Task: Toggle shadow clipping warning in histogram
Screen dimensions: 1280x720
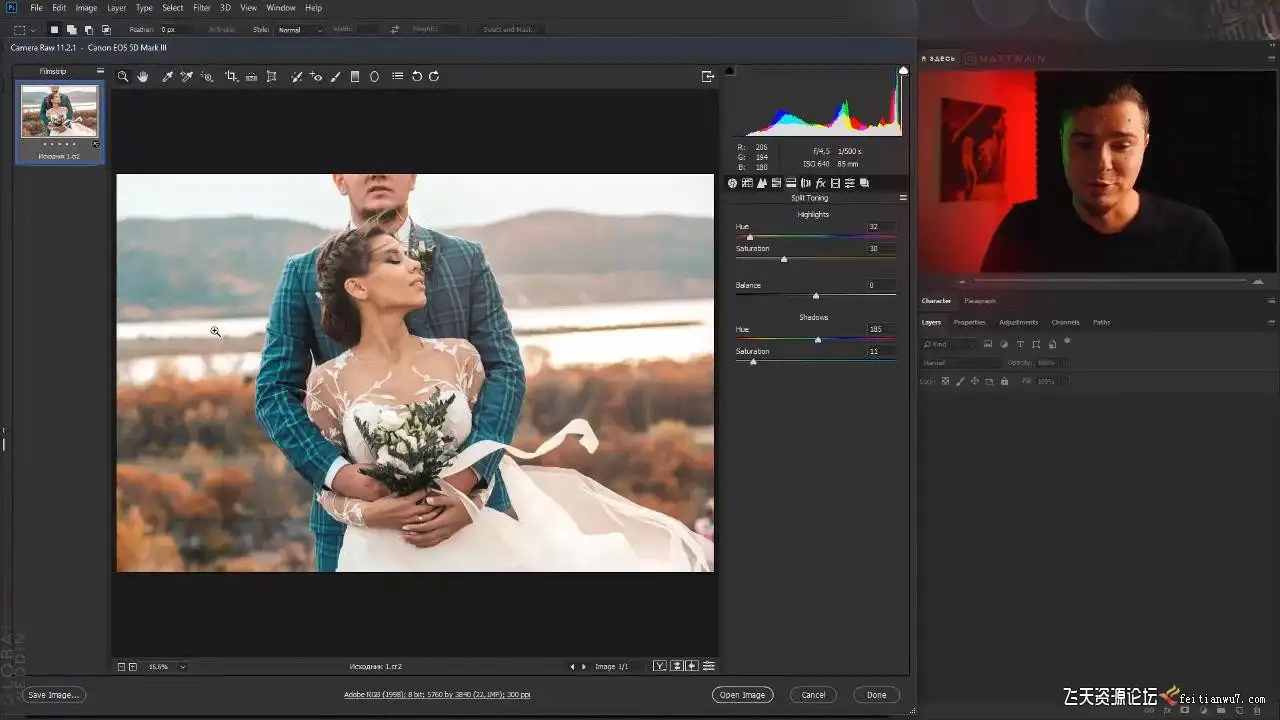Action: pyautogui.click(x=729, y=70)
